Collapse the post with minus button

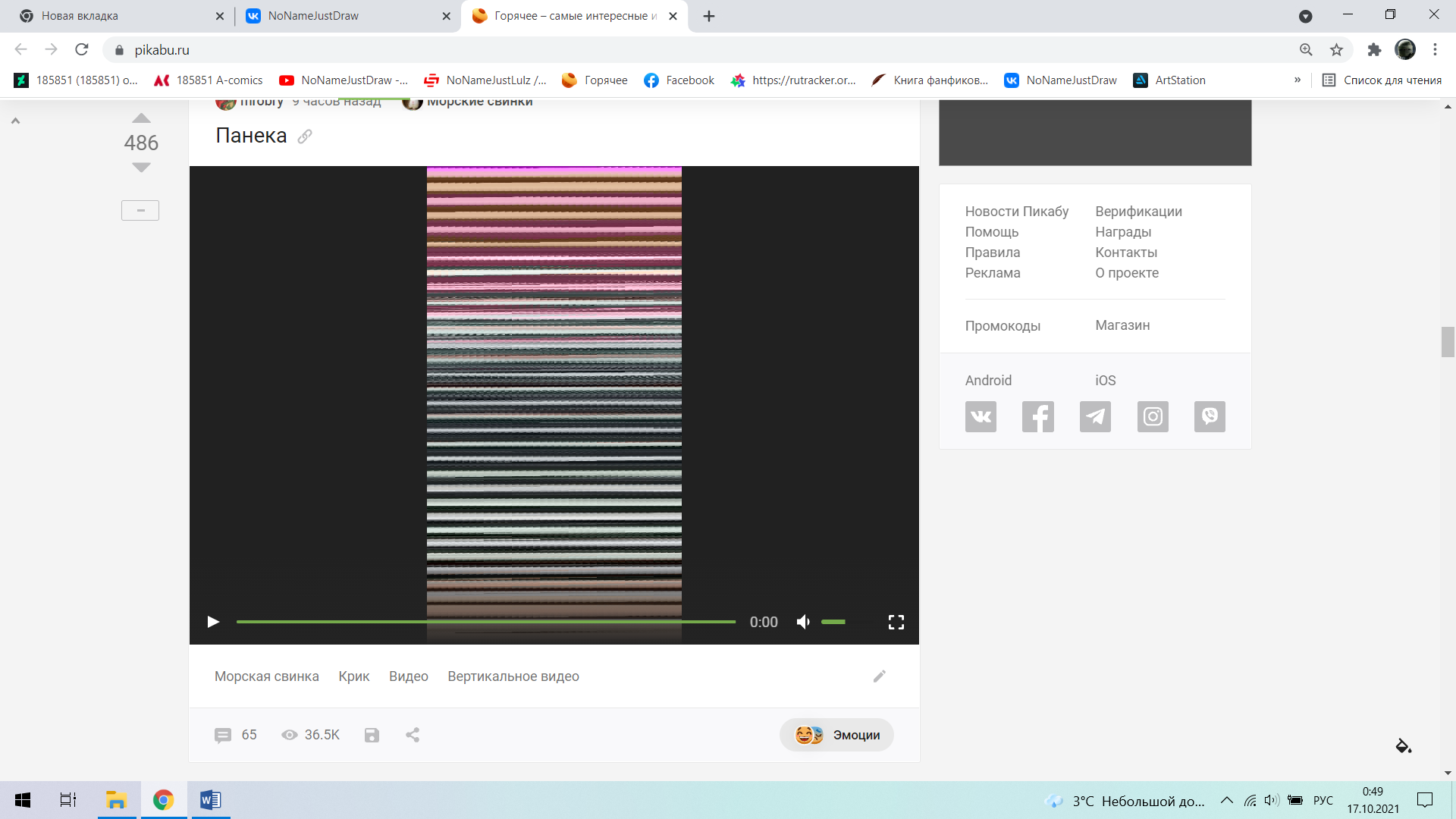(x=140, y=210)
